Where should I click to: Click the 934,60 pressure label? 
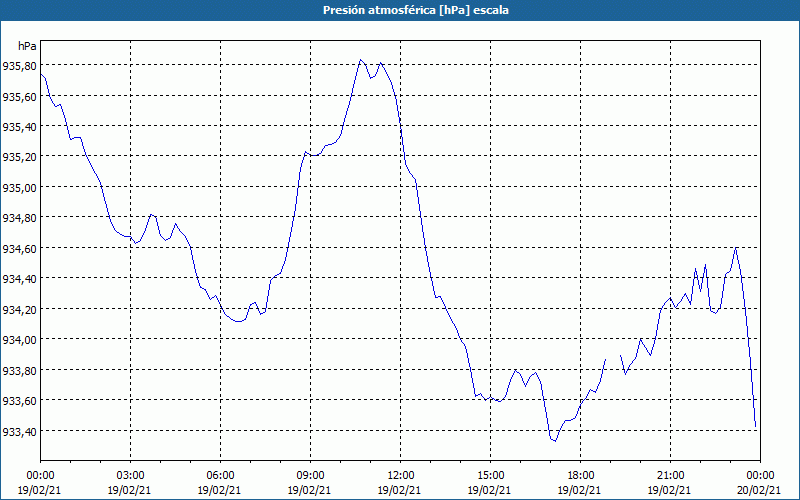click(19, 248)
